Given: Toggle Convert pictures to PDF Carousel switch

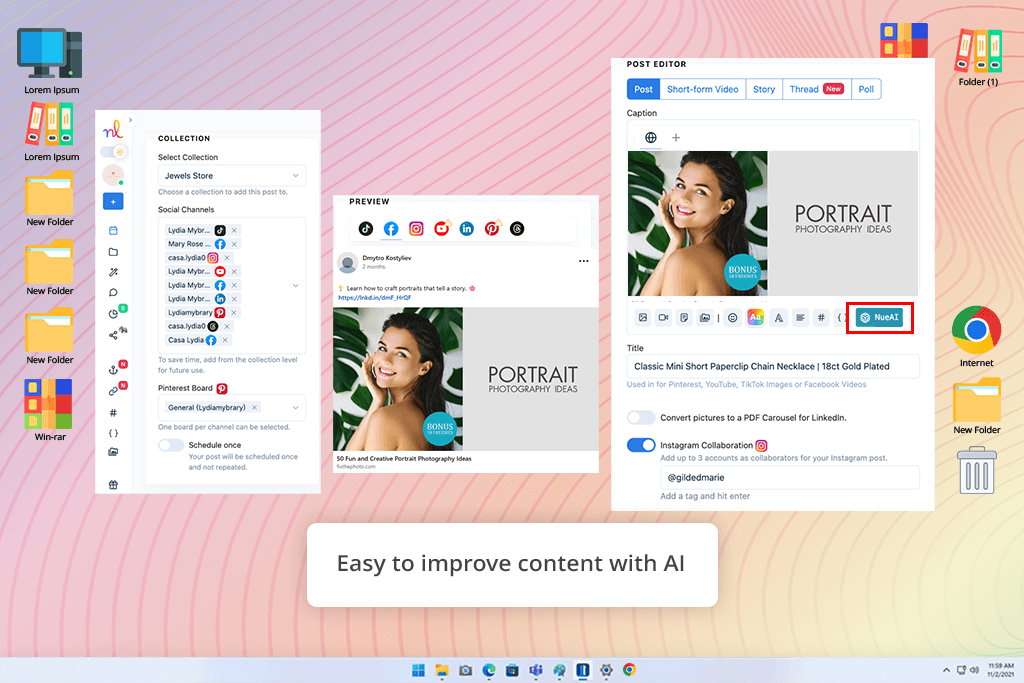Looking at the screenshot, I should click(641, 417).
